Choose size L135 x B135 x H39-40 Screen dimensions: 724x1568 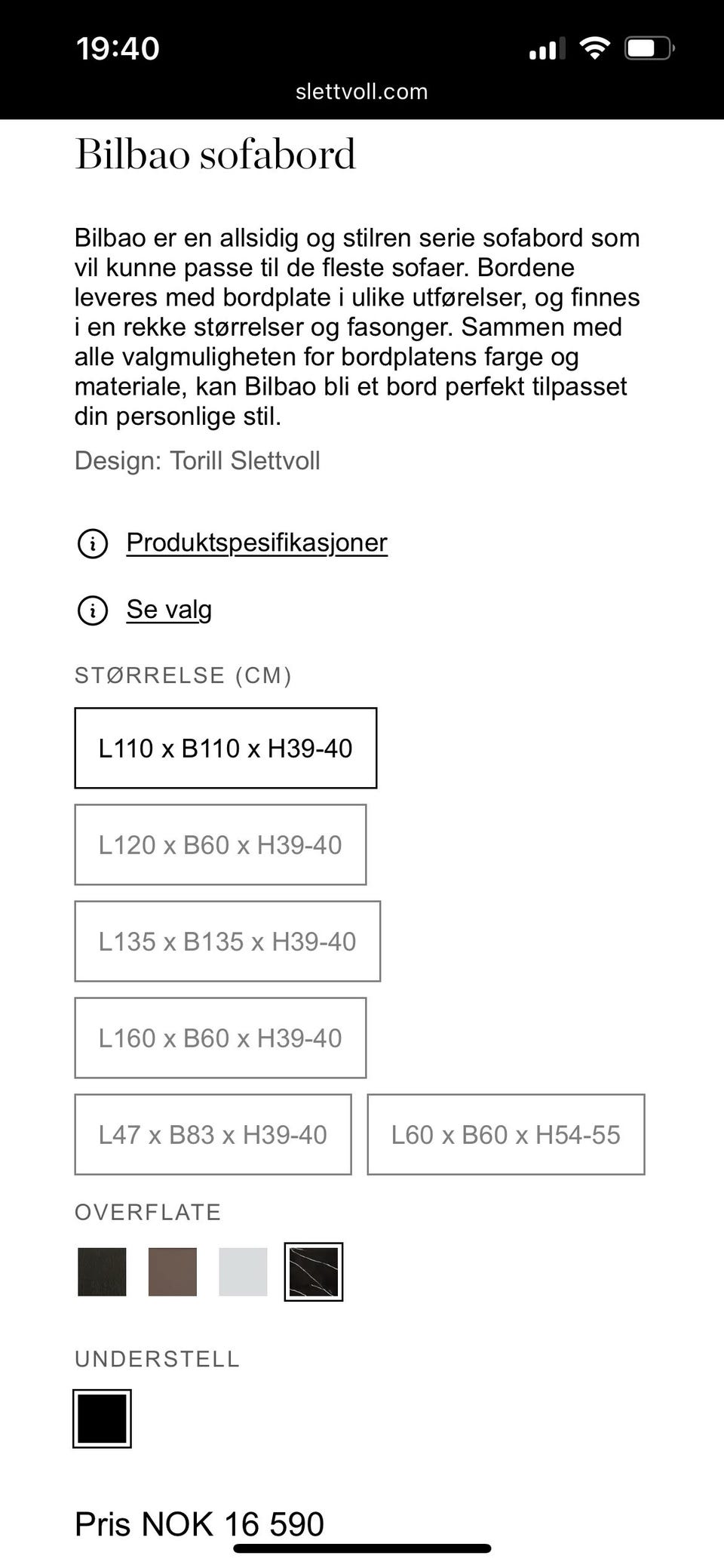point(227,942)
